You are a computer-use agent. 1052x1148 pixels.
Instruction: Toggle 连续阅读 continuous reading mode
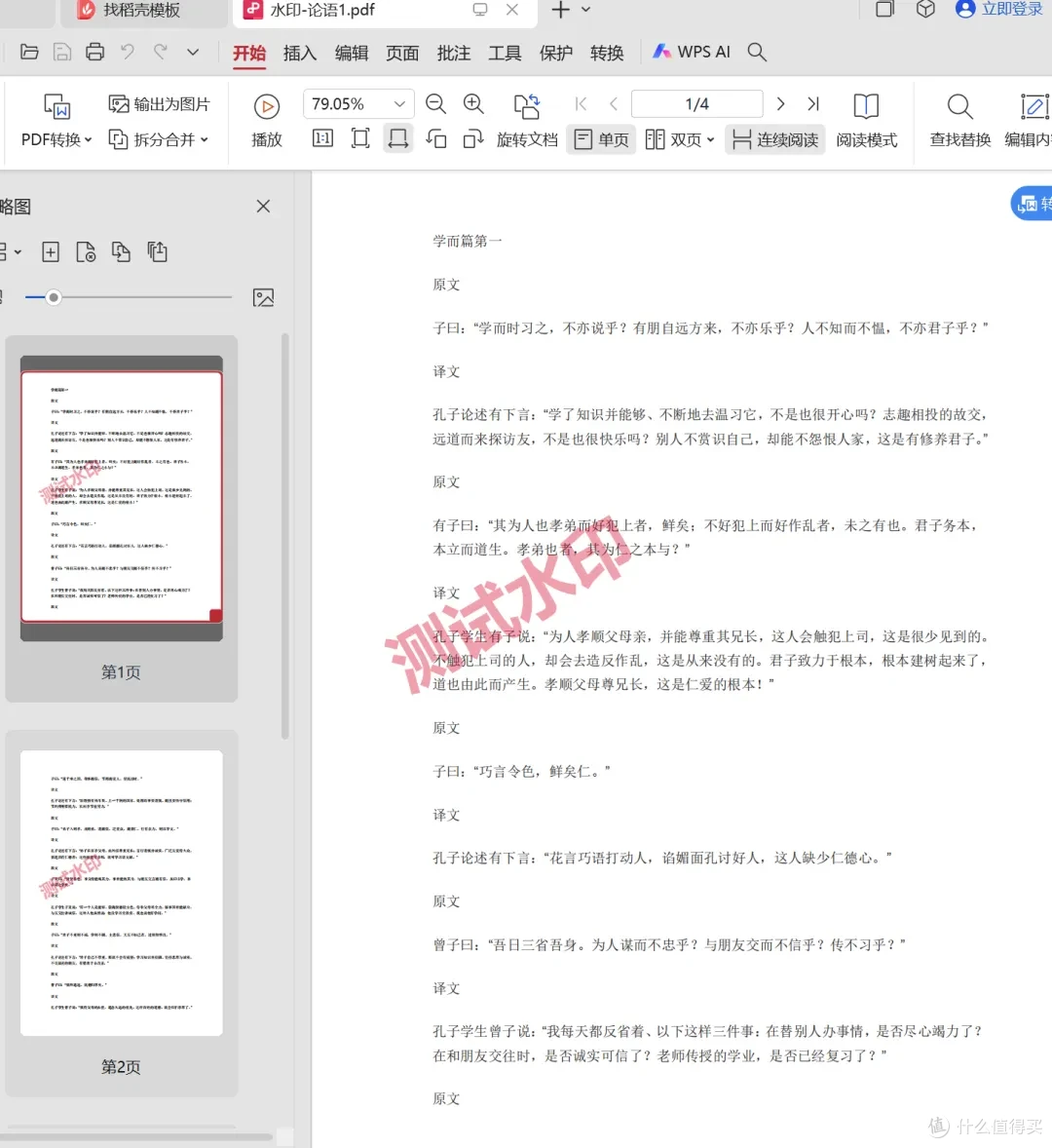click(x=775, y=139)
